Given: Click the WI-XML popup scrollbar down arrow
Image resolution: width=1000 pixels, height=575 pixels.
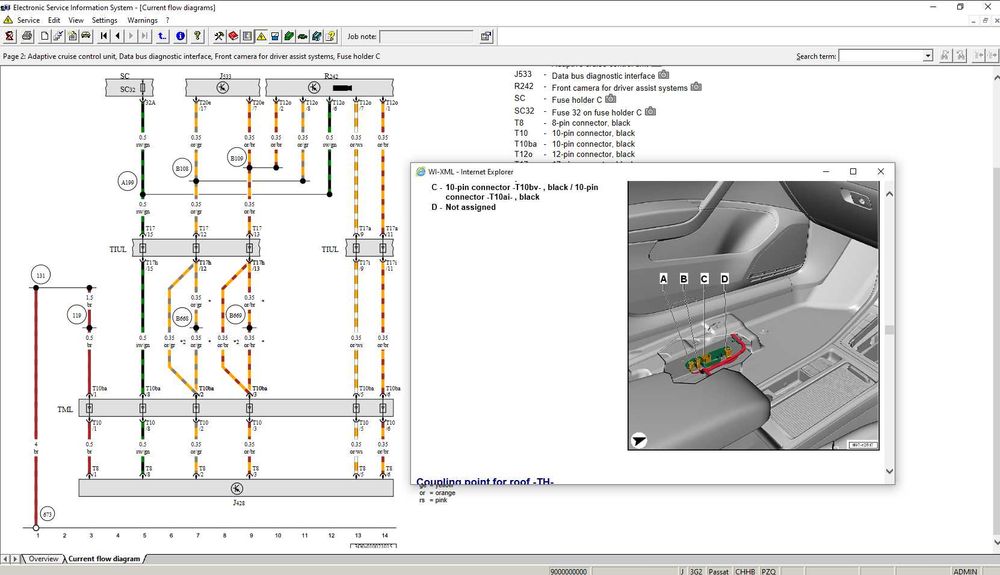Looking at the screenshot, I should coord(889,471).
